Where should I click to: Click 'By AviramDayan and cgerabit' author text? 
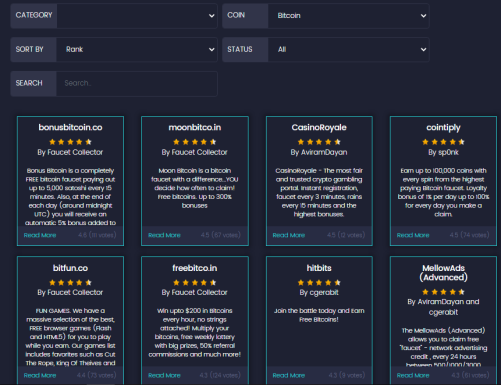point(443,307)
